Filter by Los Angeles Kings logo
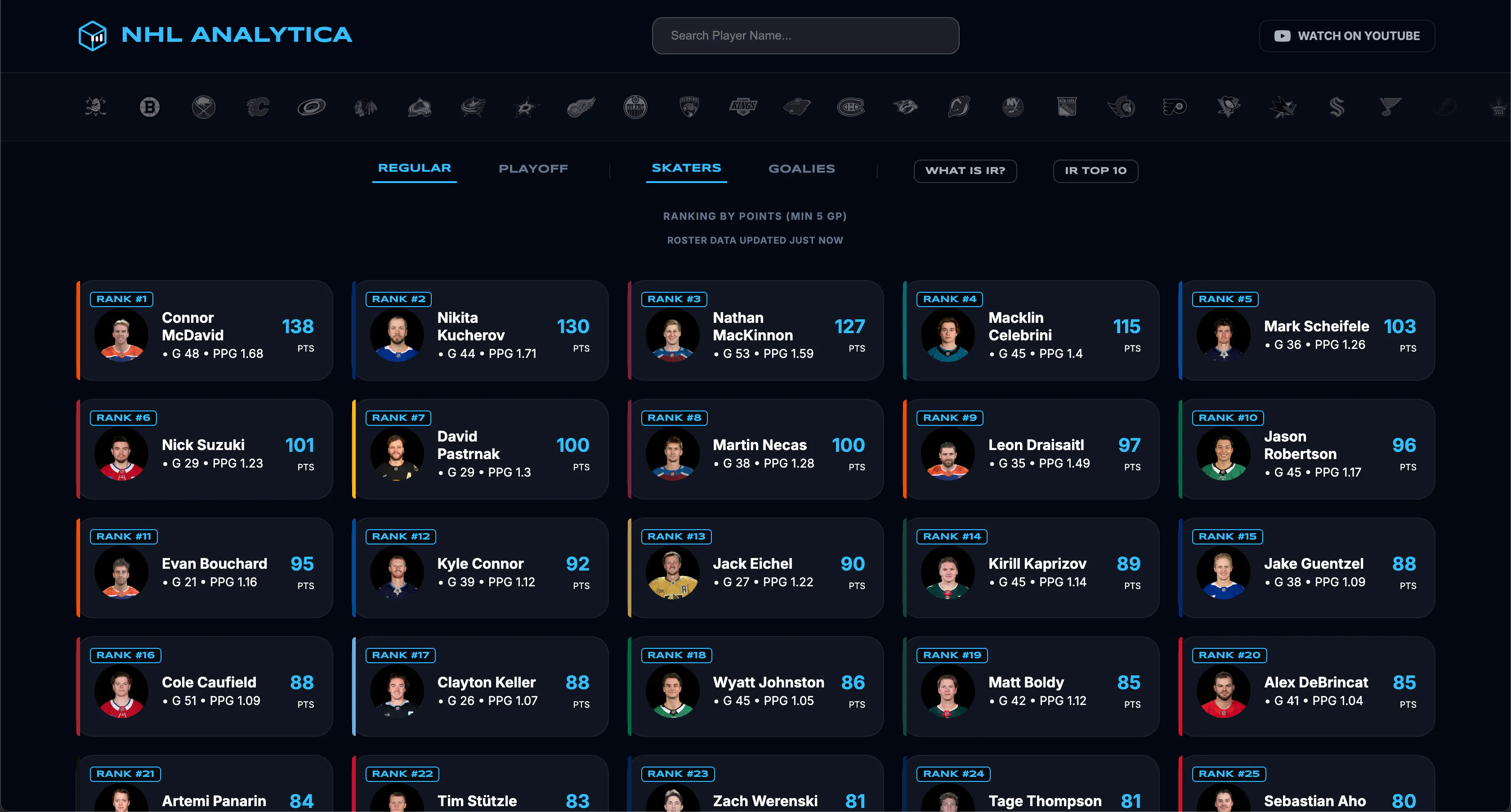The image size is (1511, 812). click(743, 107)
